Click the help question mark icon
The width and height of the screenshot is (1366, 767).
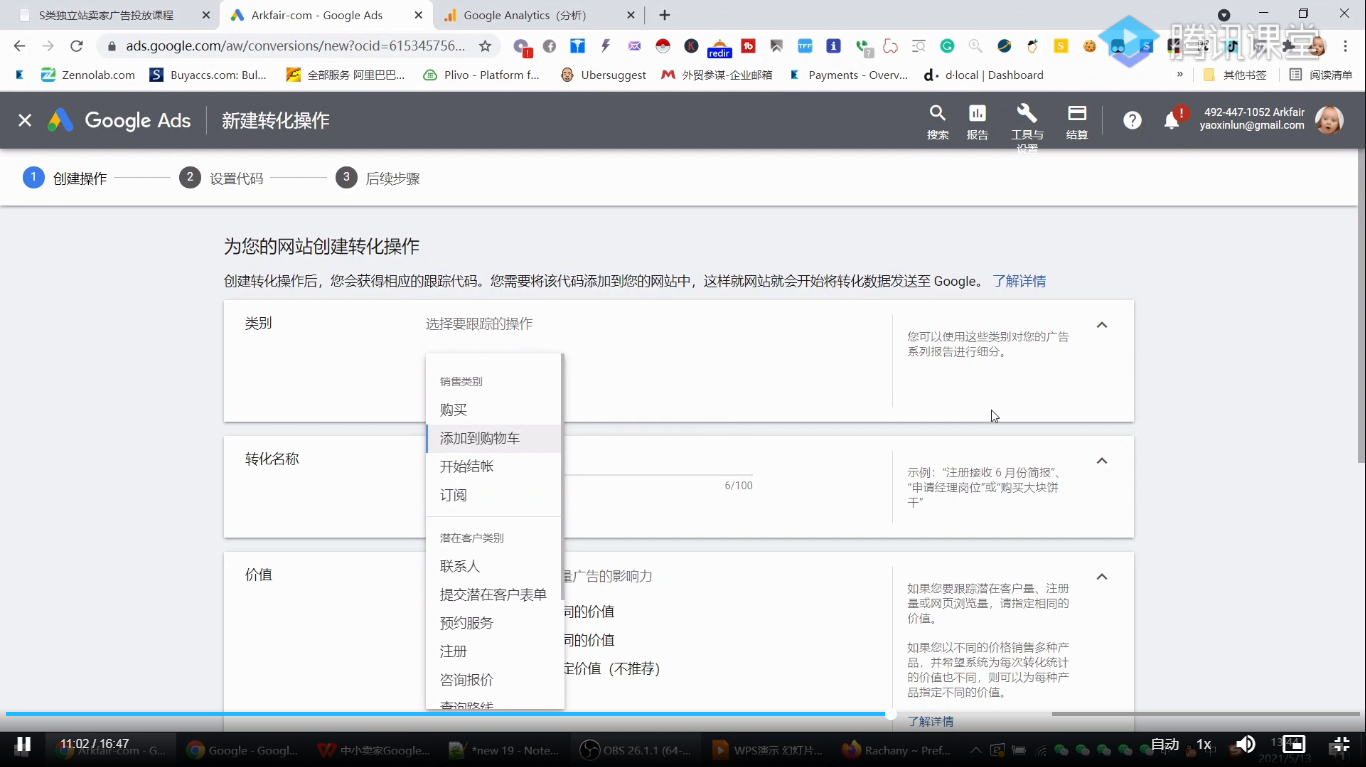(x=1131, y=120)
